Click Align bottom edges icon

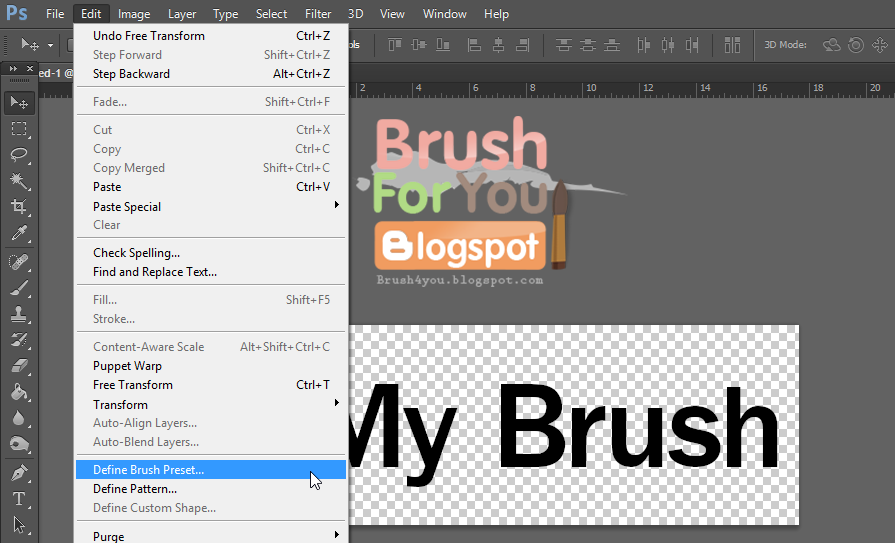point(442,45)
